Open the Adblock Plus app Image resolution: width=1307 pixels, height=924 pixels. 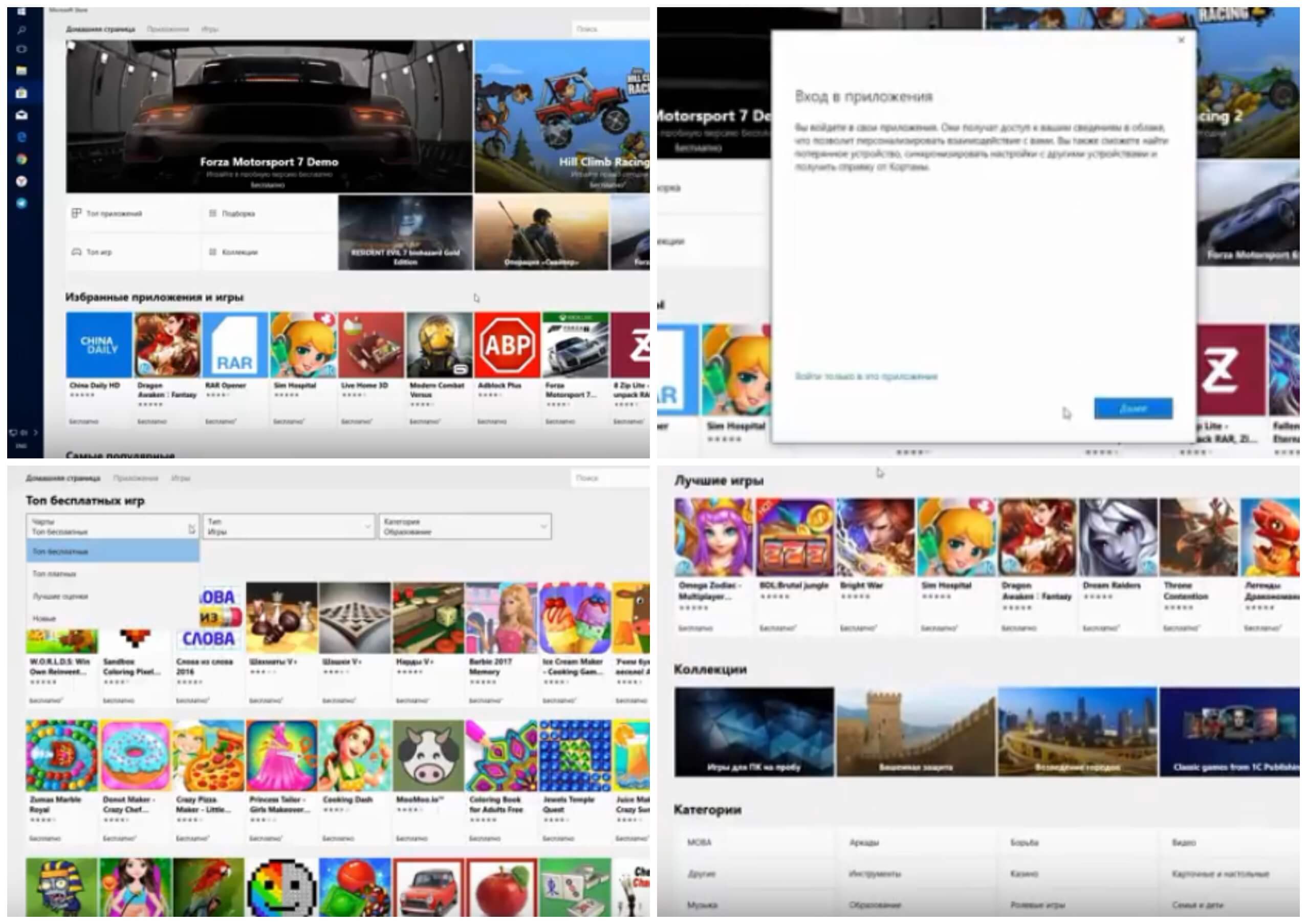pos(507,369)
